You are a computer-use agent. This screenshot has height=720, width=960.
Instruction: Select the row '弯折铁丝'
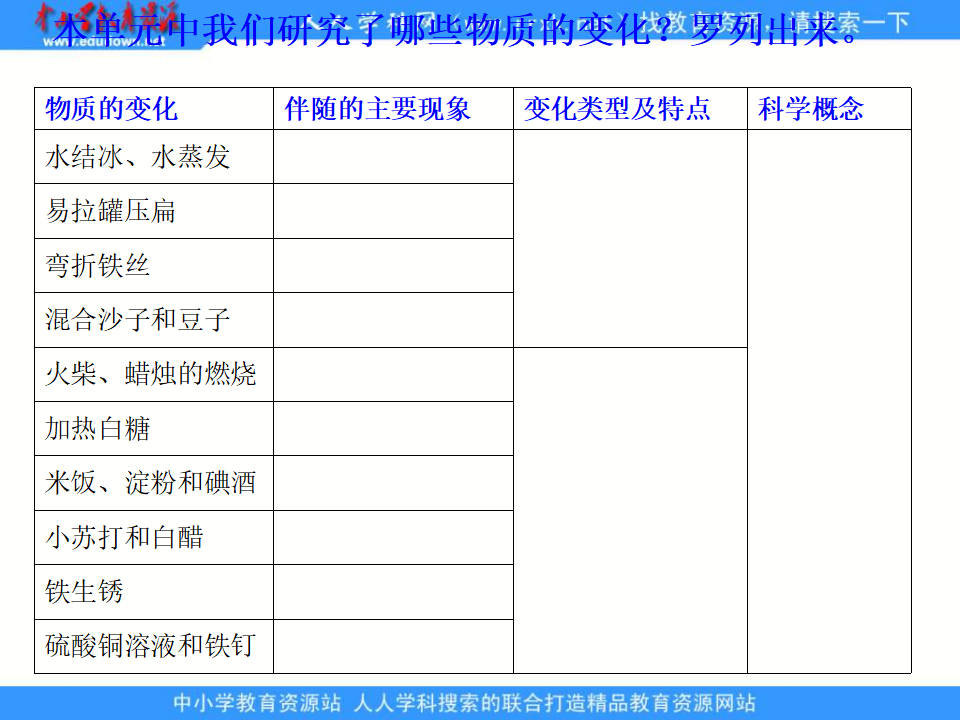pos(154,266)
